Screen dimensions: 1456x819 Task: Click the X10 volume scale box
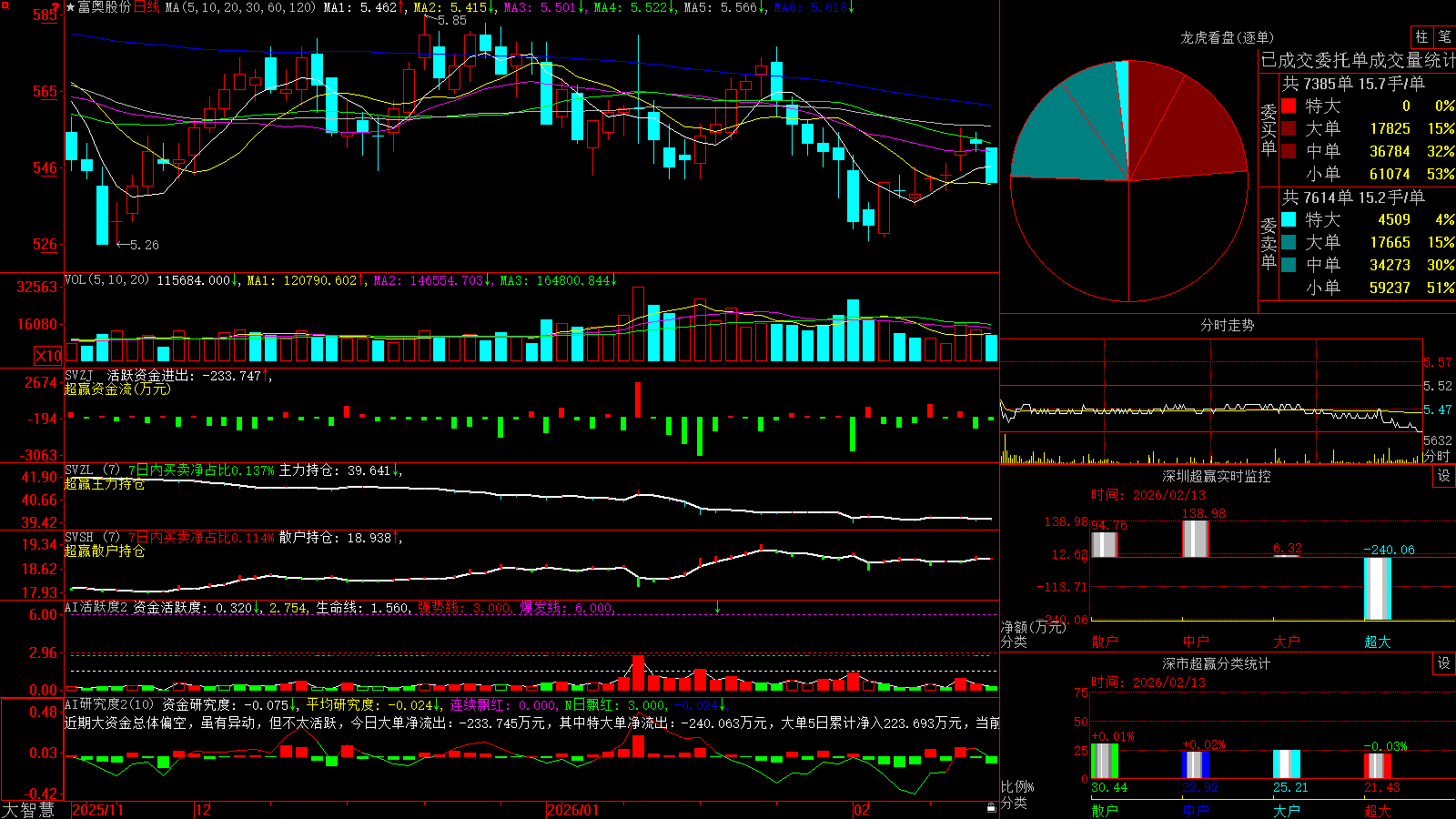[48, 356]
